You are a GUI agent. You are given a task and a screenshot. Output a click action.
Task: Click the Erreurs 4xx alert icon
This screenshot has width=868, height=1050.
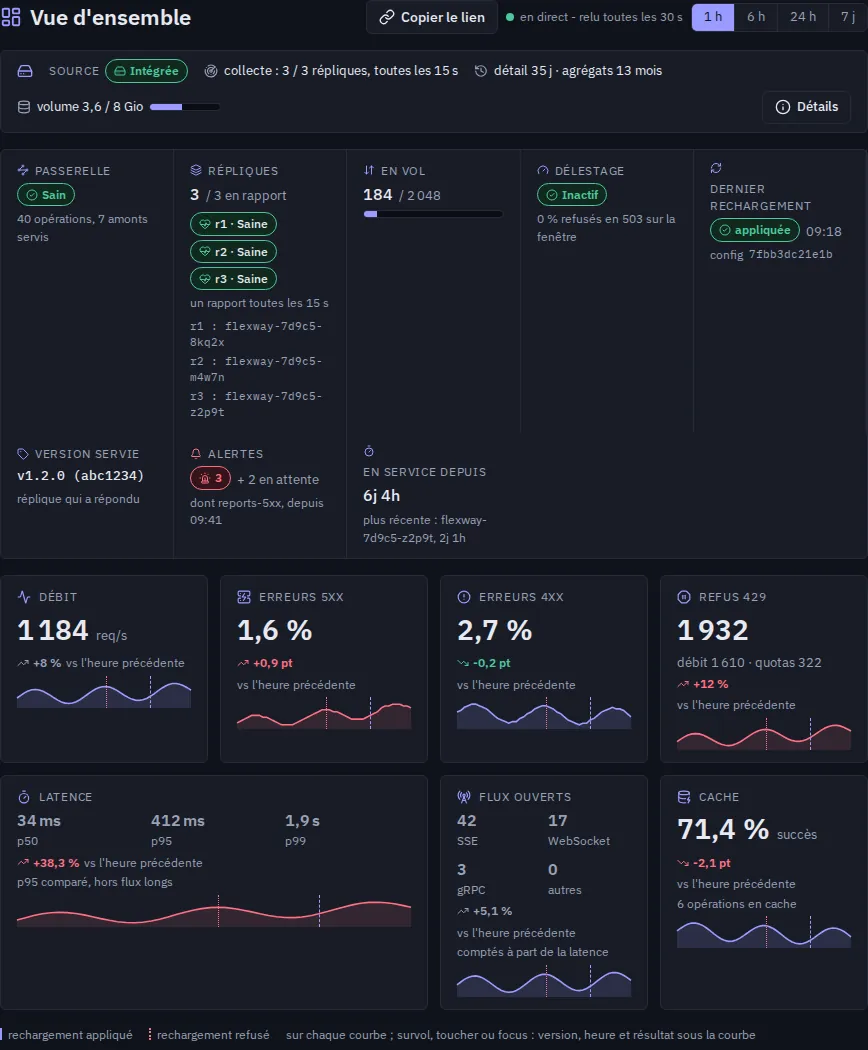click(463, 597)
